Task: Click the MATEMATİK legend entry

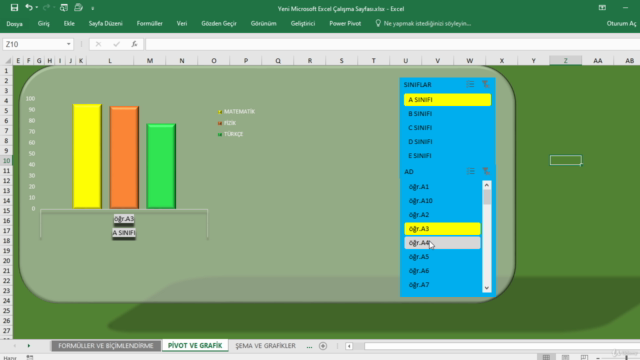Action: point(236,111)
